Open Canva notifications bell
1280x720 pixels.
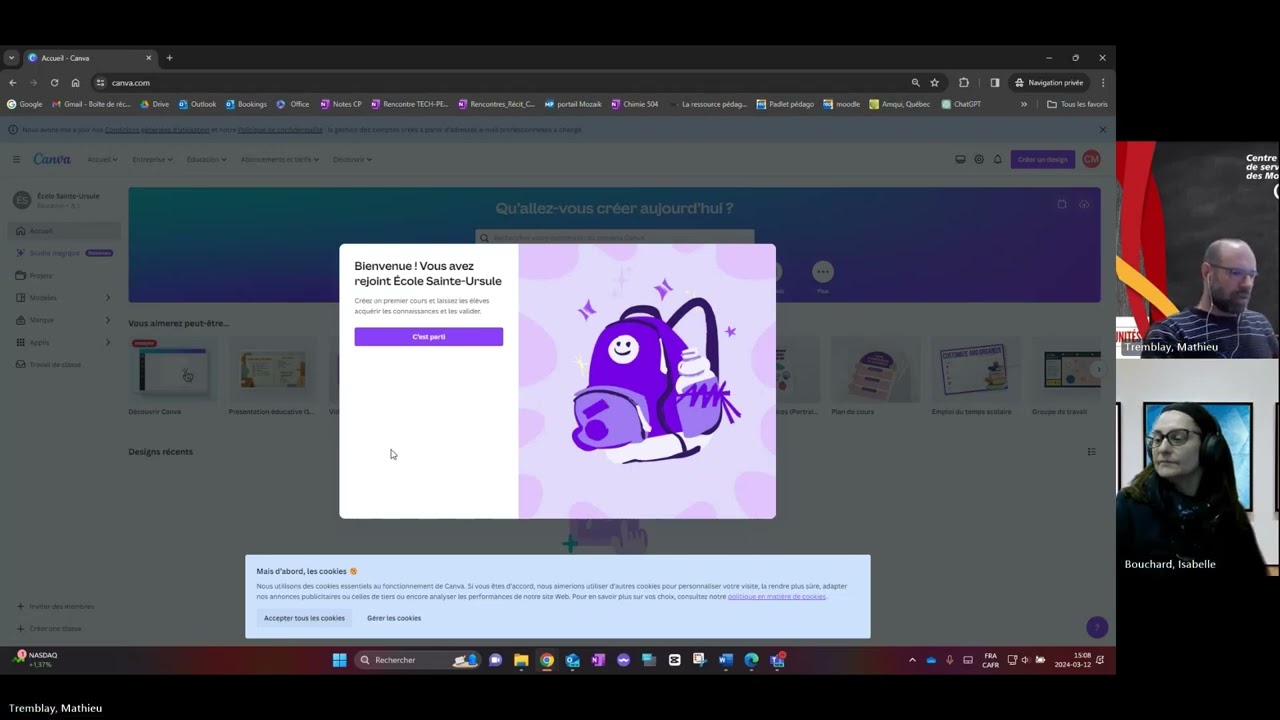pos(997,159)
